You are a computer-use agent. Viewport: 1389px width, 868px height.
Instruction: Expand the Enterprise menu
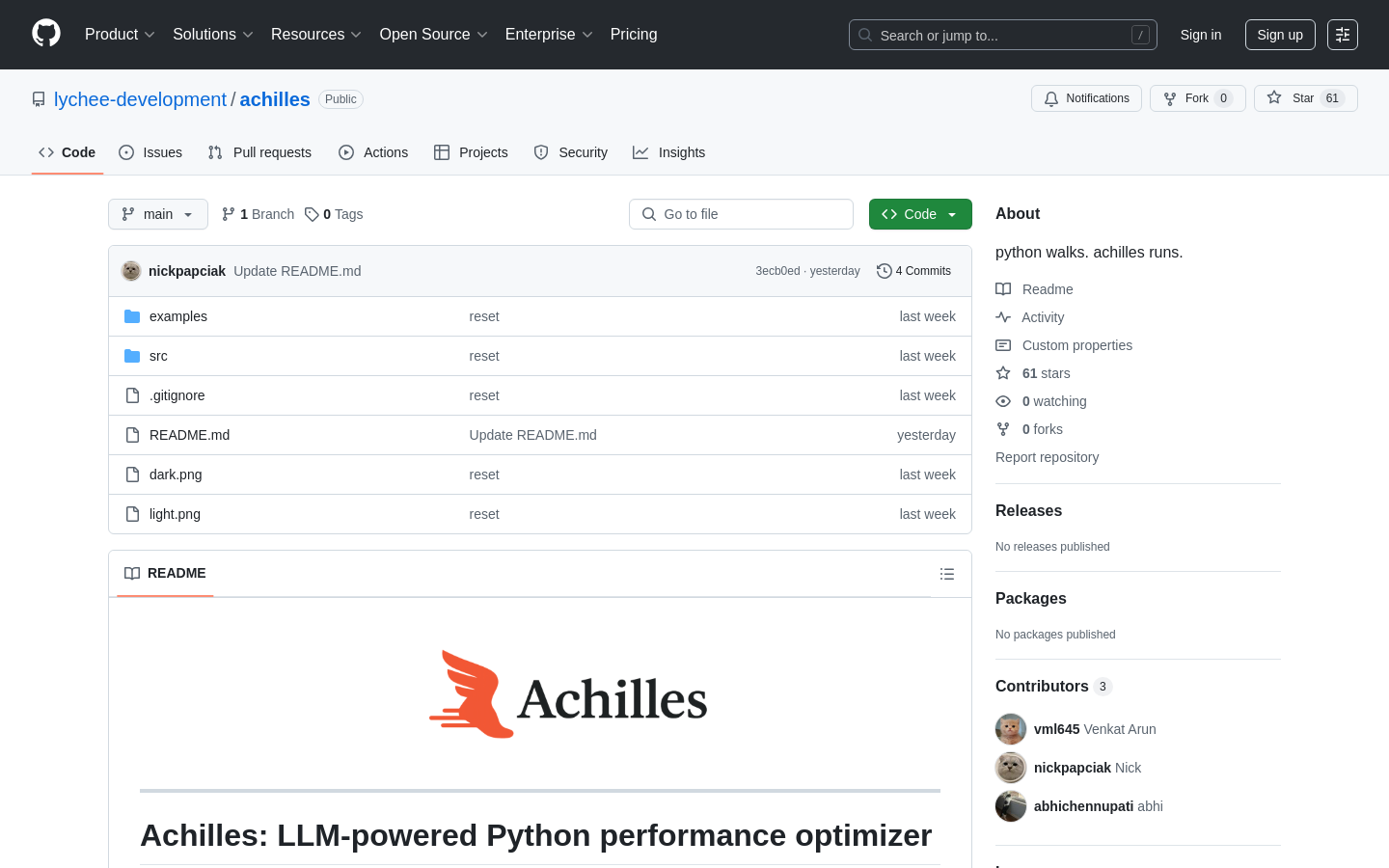pyautogui.click(x=549, y=35)
